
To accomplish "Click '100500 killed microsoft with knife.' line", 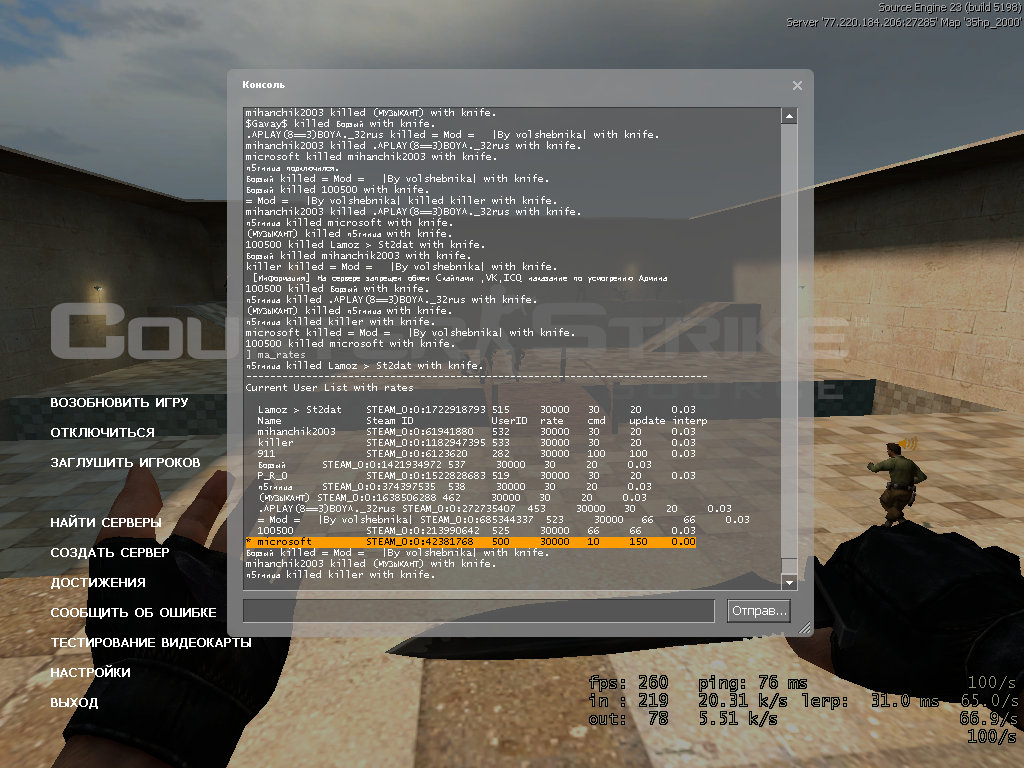I will 350,344.
